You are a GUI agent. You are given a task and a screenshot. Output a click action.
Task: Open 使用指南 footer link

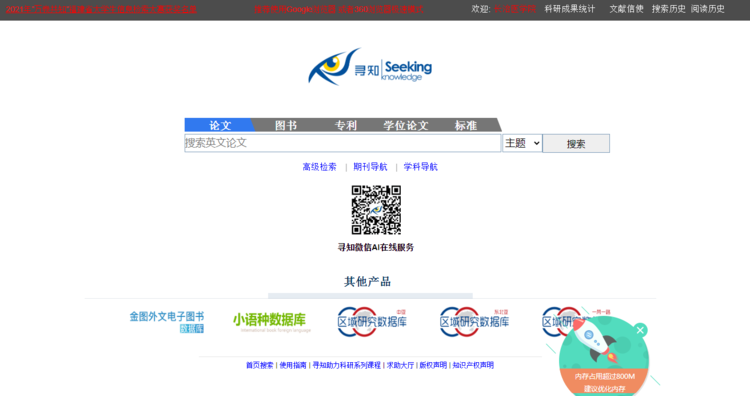pyautogui.click(x=293, y=365)
